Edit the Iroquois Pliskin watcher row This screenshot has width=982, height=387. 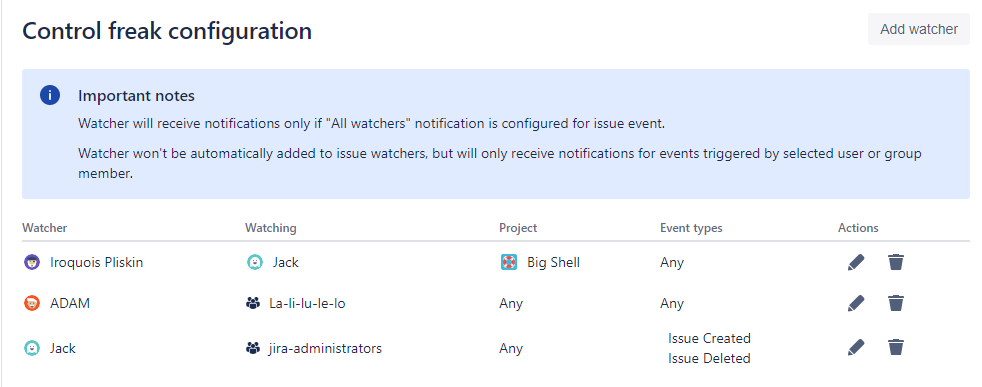[855, 262]
